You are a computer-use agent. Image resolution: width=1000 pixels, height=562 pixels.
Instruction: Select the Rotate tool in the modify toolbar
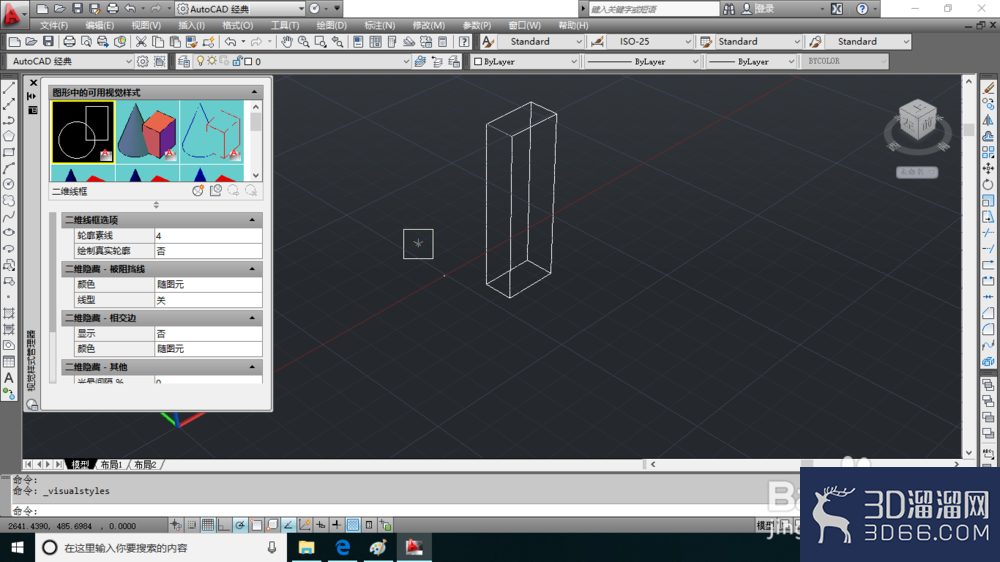coord(989,184)
